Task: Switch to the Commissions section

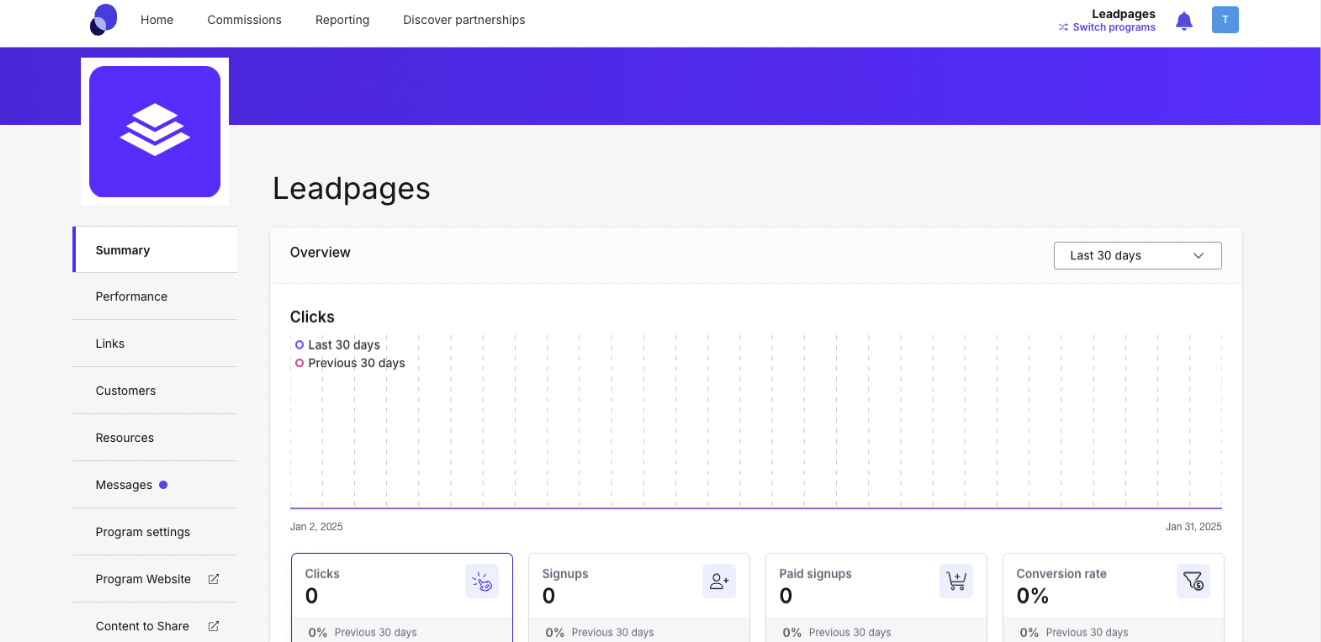Action: point(244,19)
